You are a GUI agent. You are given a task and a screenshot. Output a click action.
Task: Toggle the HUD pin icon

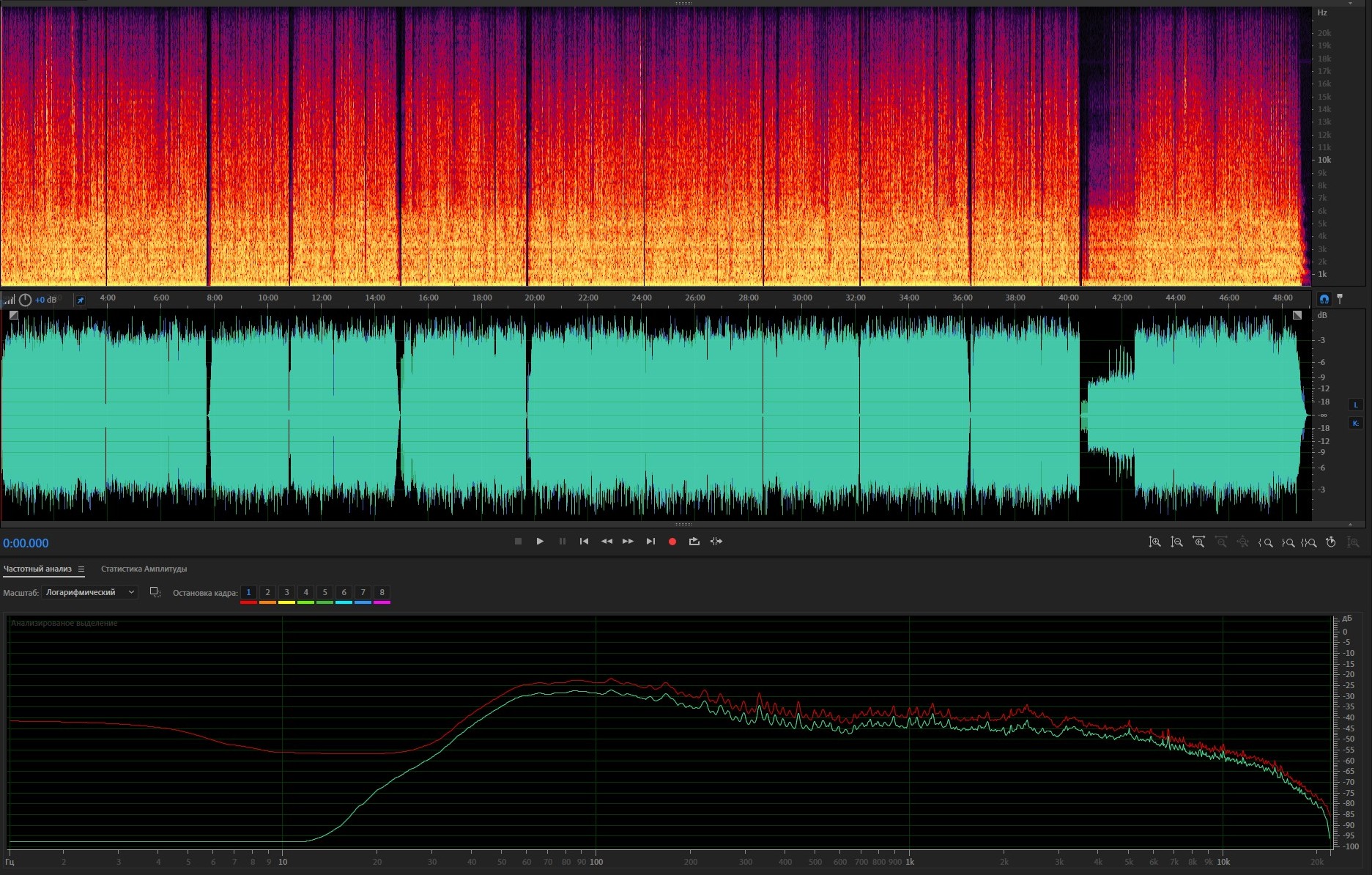(x=81, y=300)
